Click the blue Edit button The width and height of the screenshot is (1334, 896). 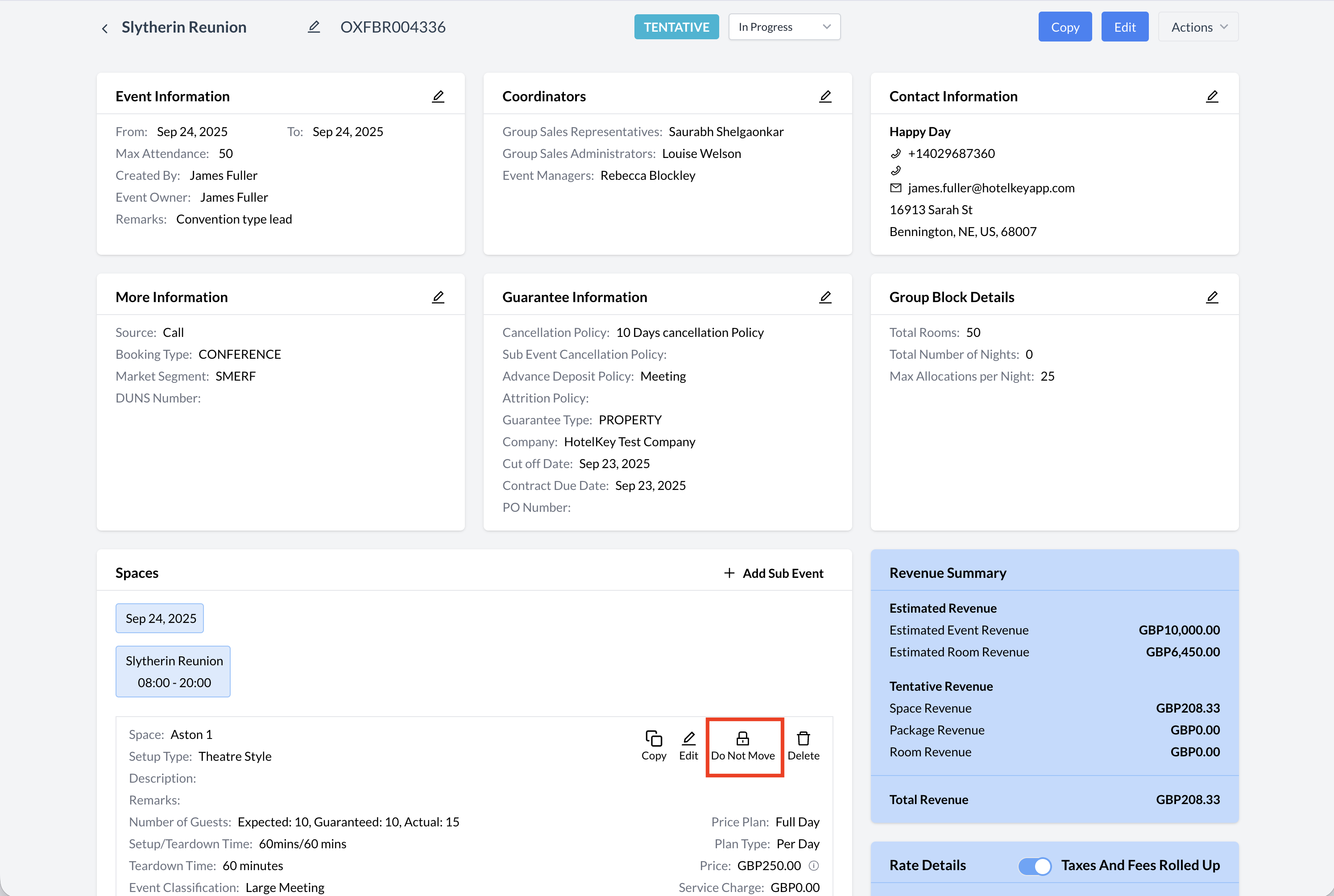coord(1124,27)
